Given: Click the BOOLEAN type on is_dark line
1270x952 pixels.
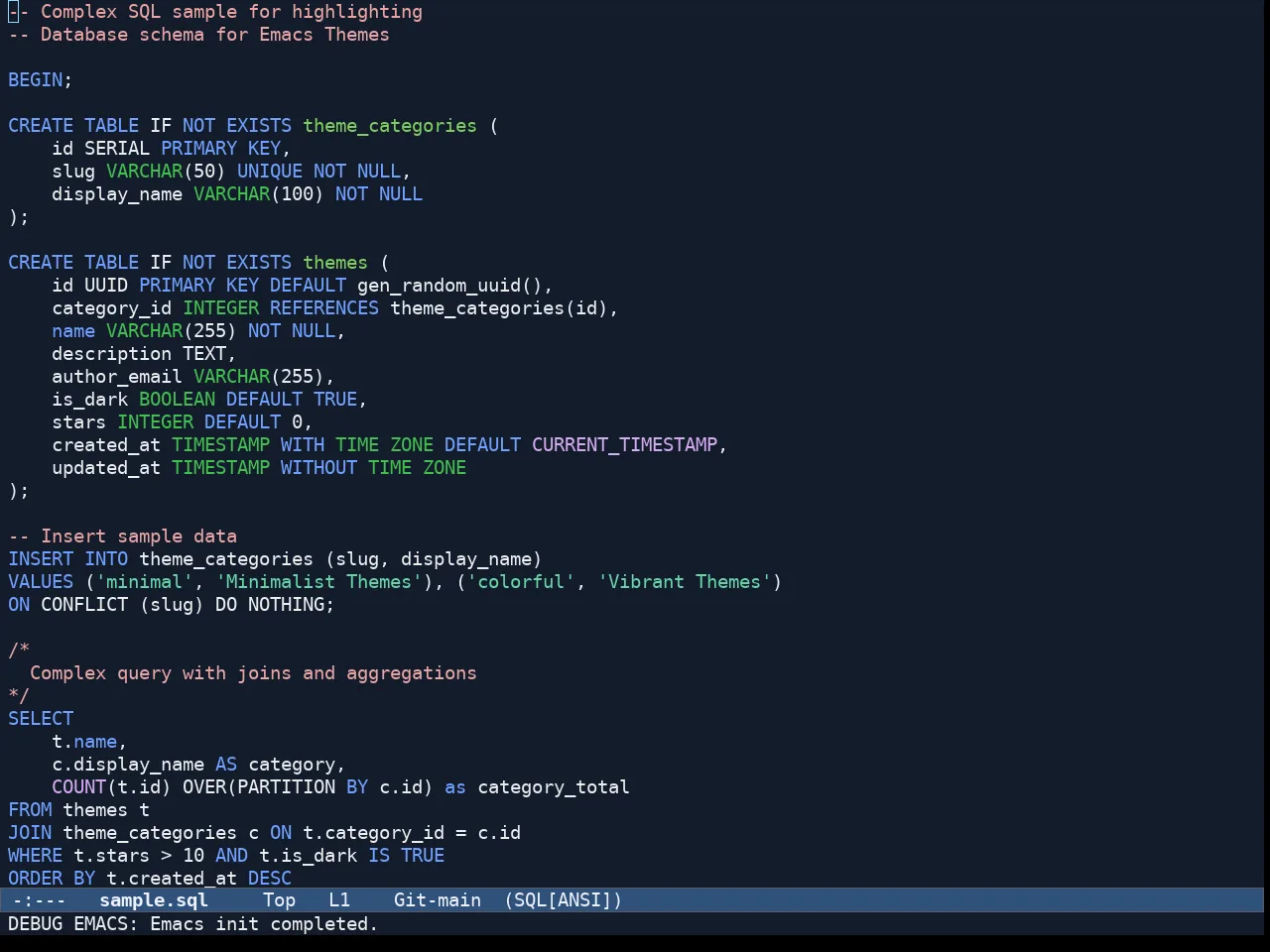Looking at the screenshot, I should [177, 400].
